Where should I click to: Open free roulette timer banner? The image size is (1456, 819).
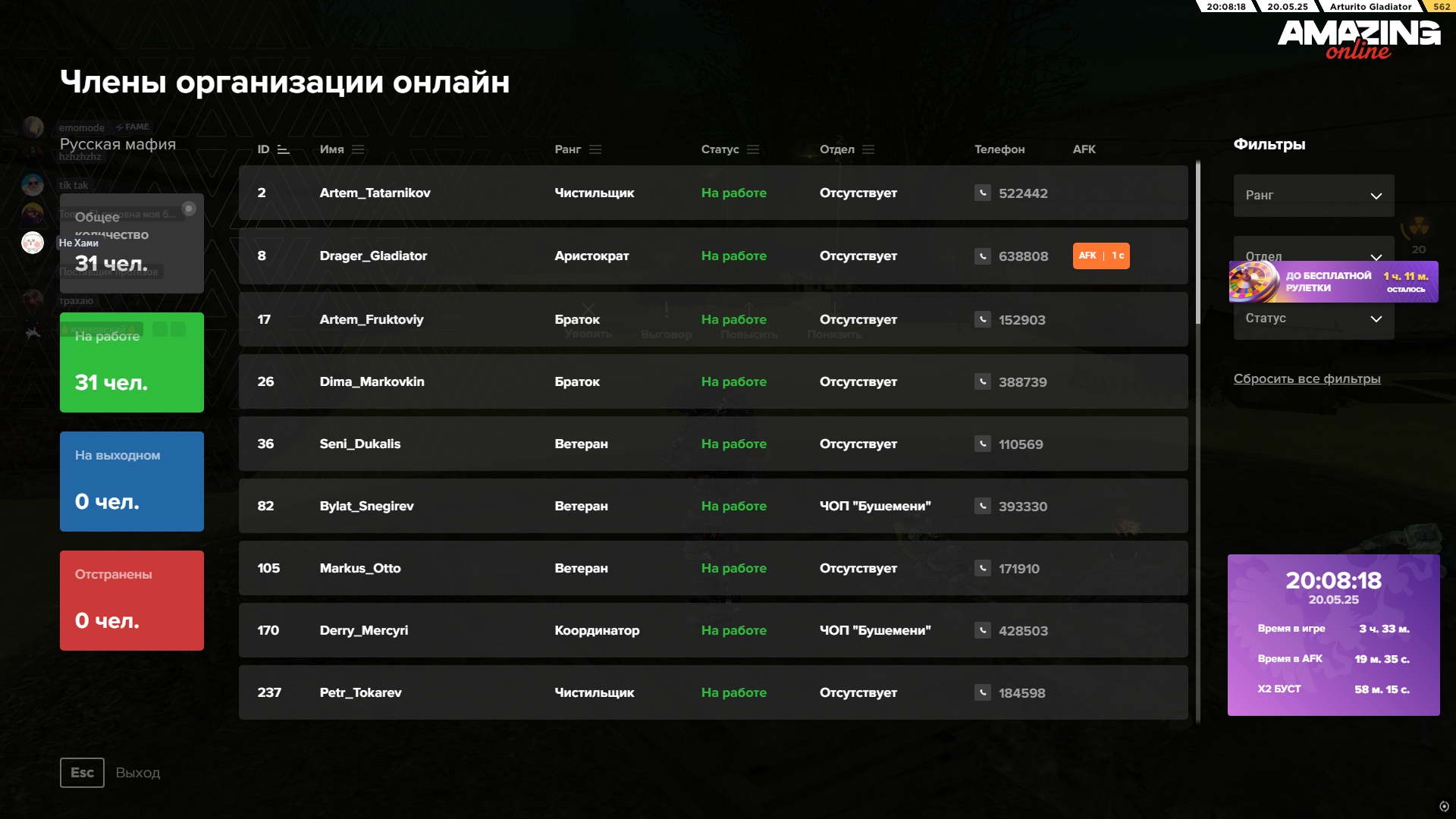[x=1333, y=282]
